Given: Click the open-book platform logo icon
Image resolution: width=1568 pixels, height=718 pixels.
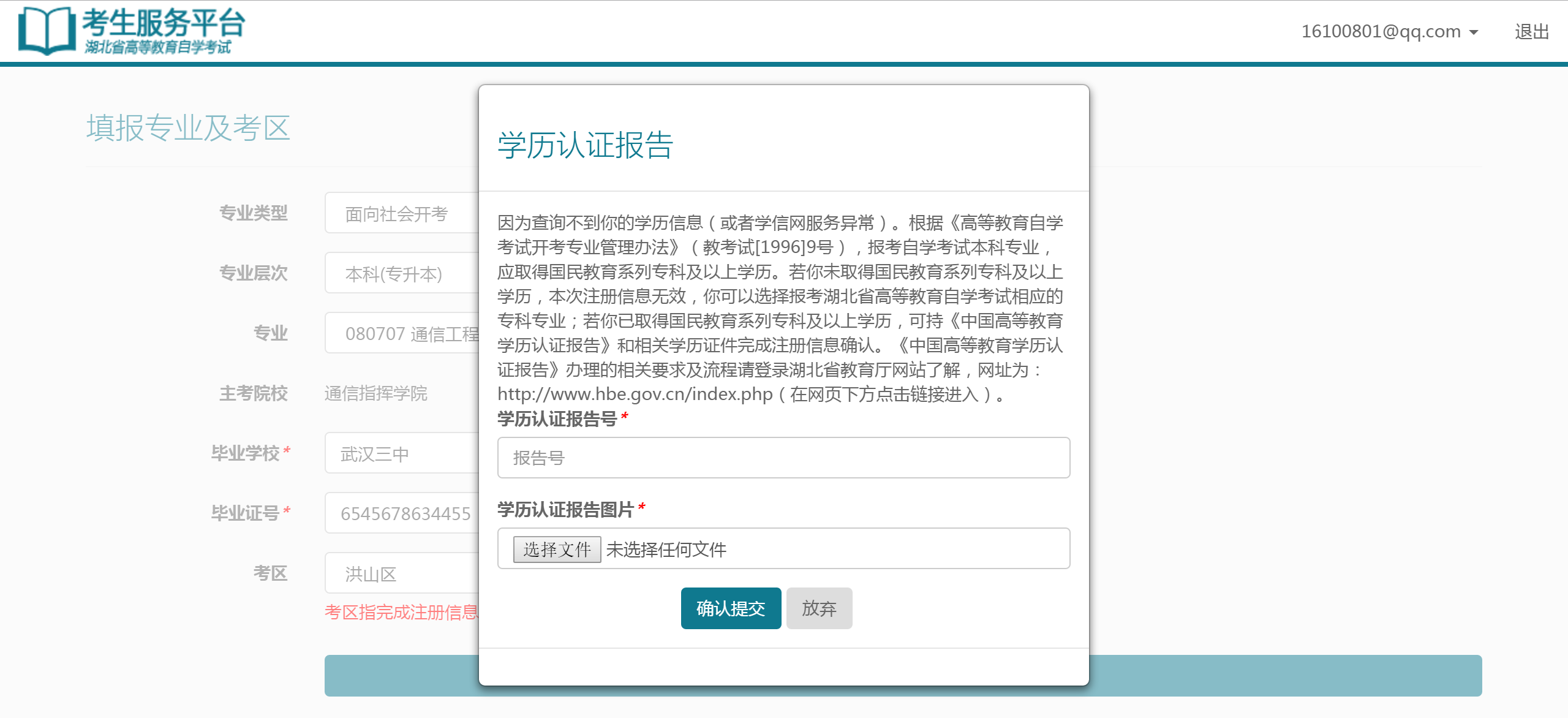Looking at the screenshot, I should [x=46, y=31].
